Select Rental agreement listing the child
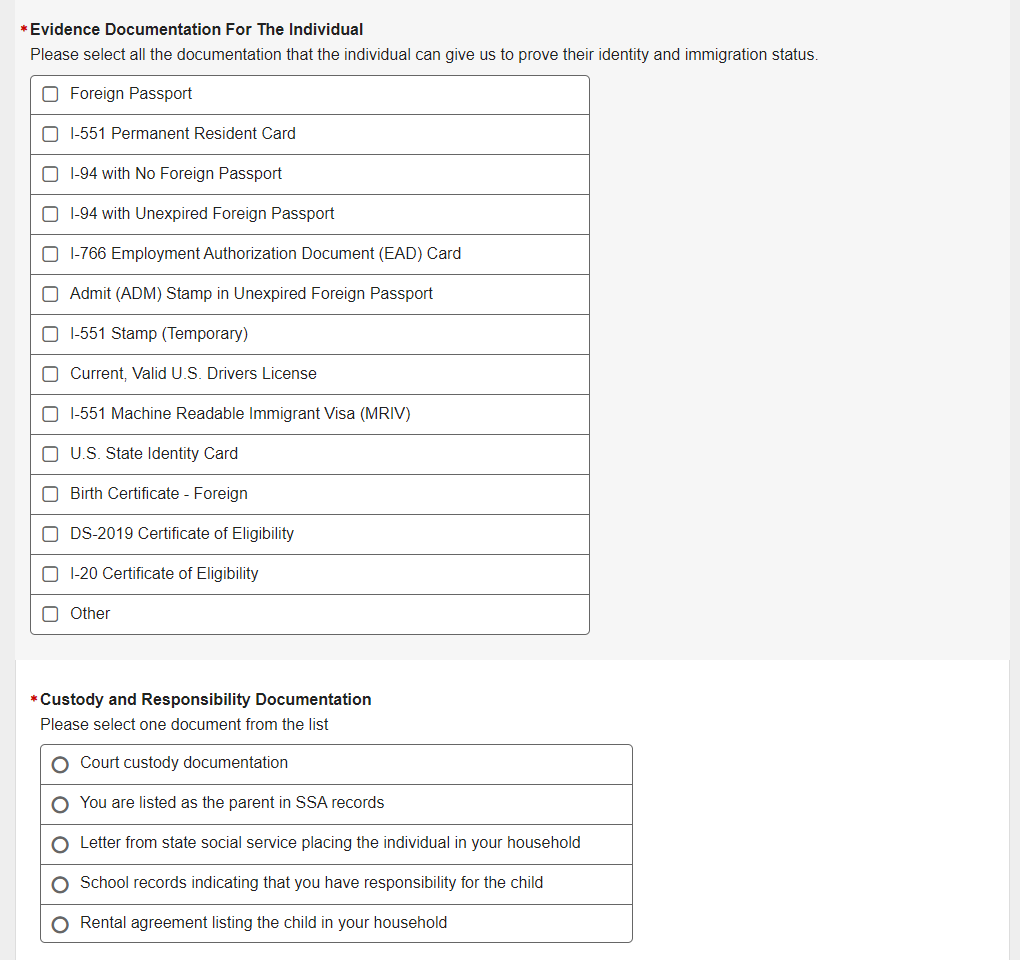This screenshot has width=1020, height=960. (60, 924)
